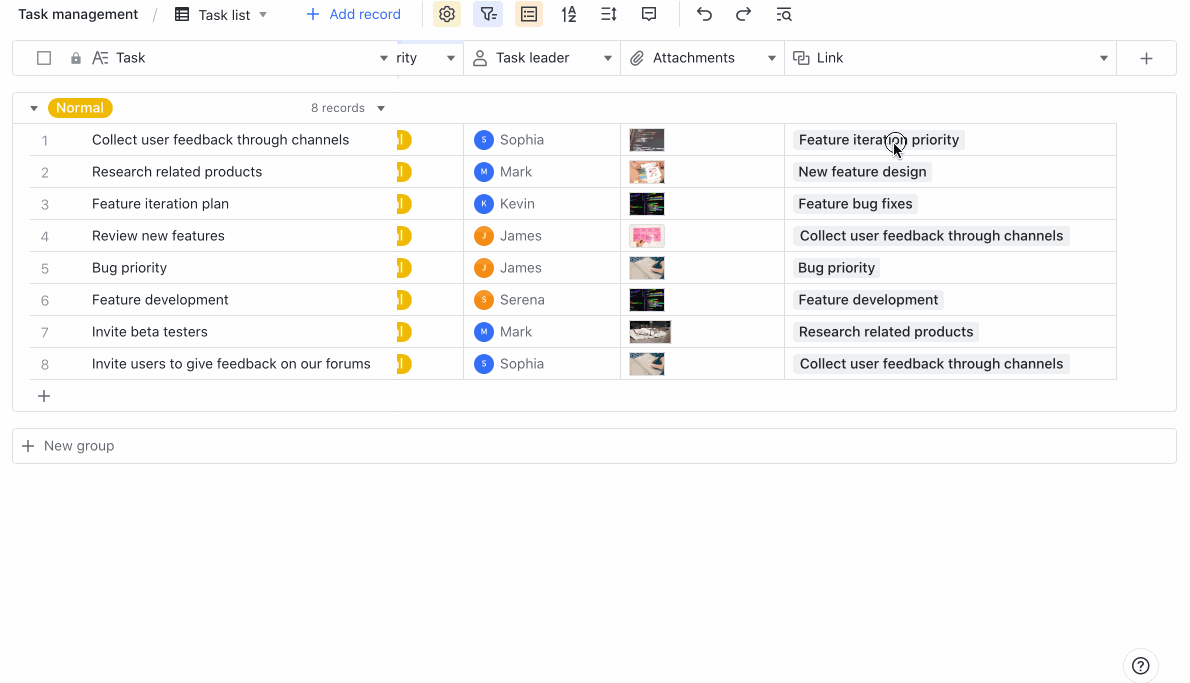Open the field settings gear icon
Screen dimensions: 1190x683
[x=447, y=14]
